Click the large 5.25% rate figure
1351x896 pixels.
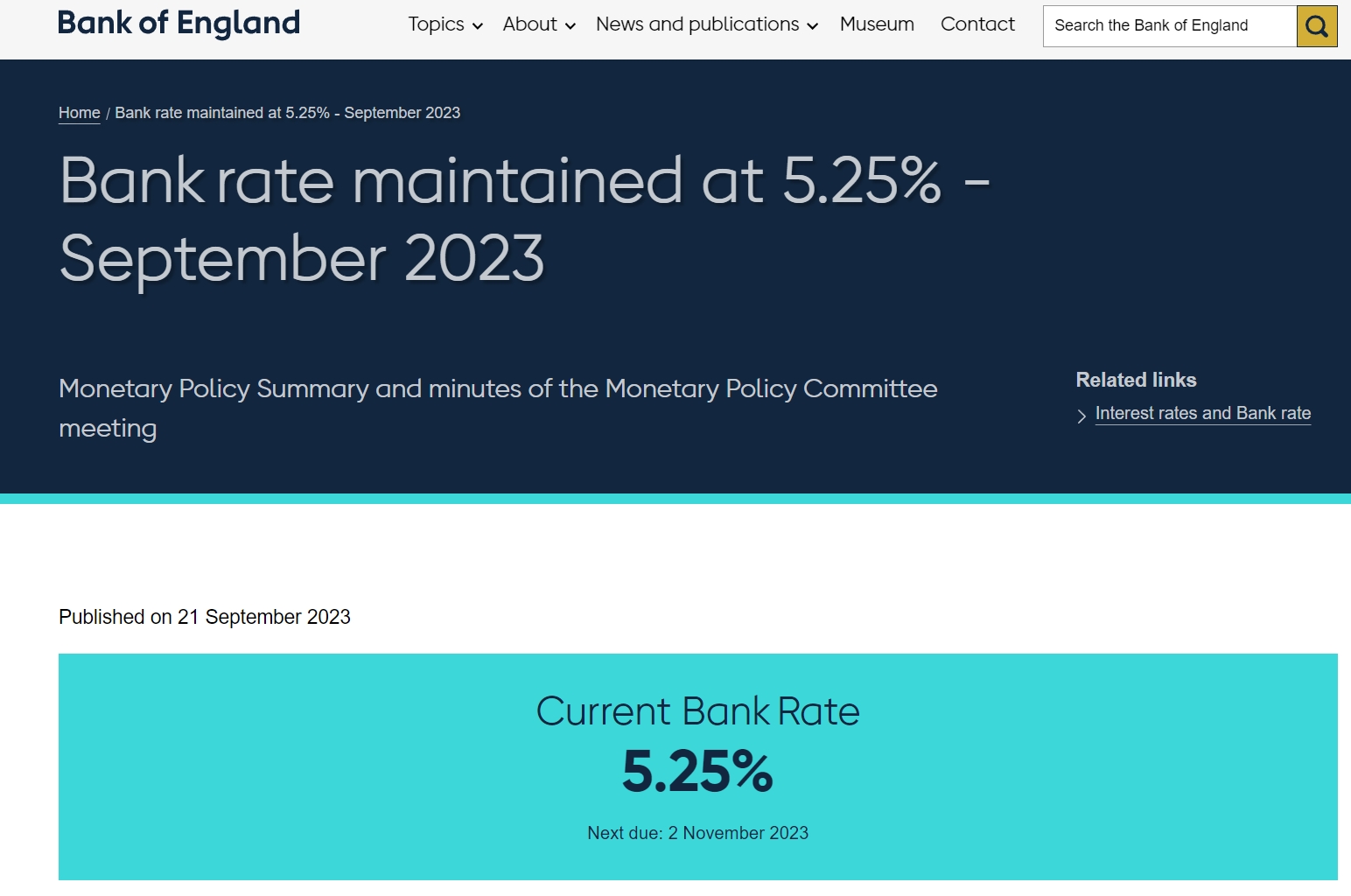point(697,771)
